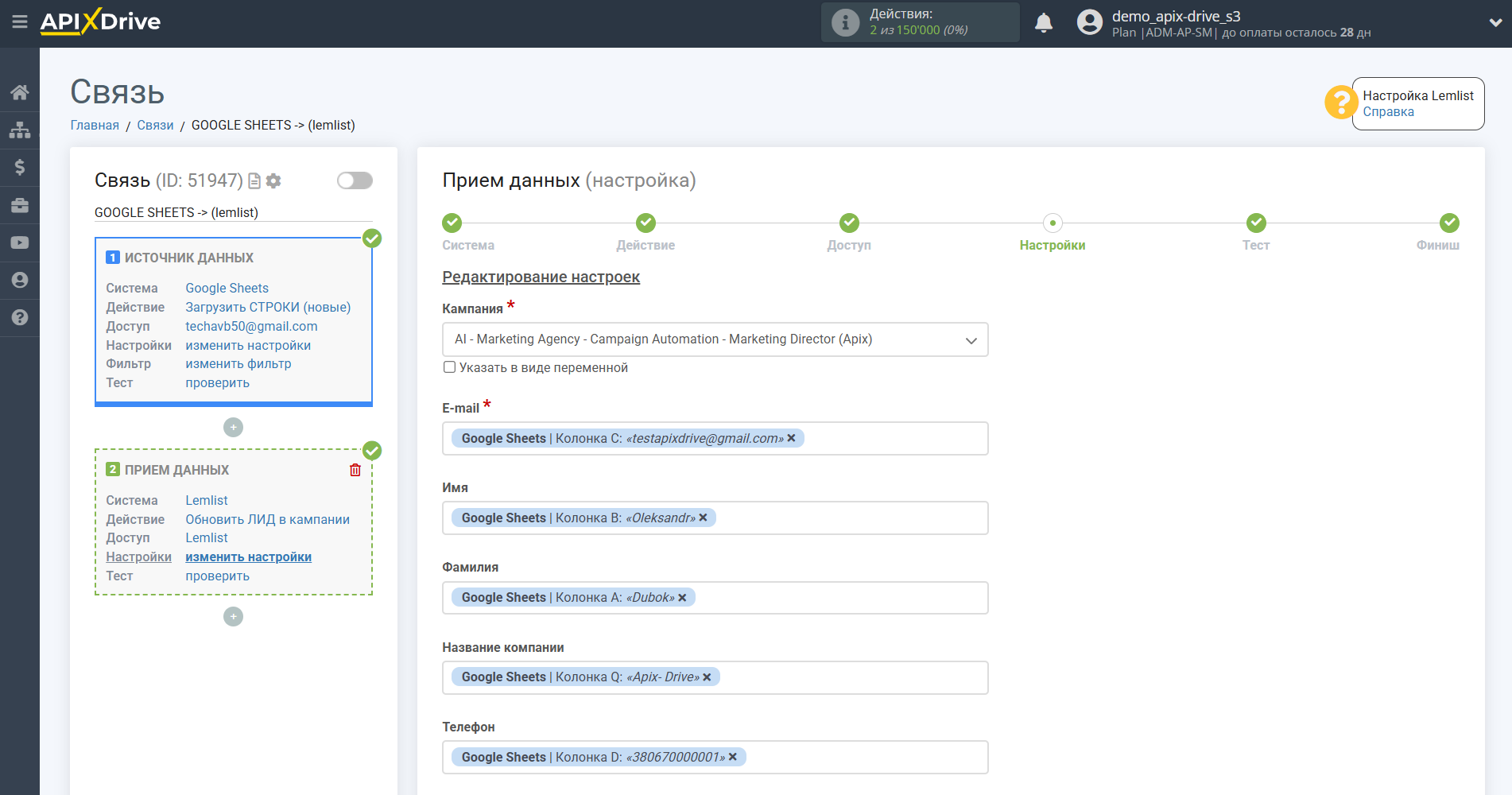The height and width of the screenshot is (795, 1512).
Task: Click the Название компании input field
Action: [715, 677]
